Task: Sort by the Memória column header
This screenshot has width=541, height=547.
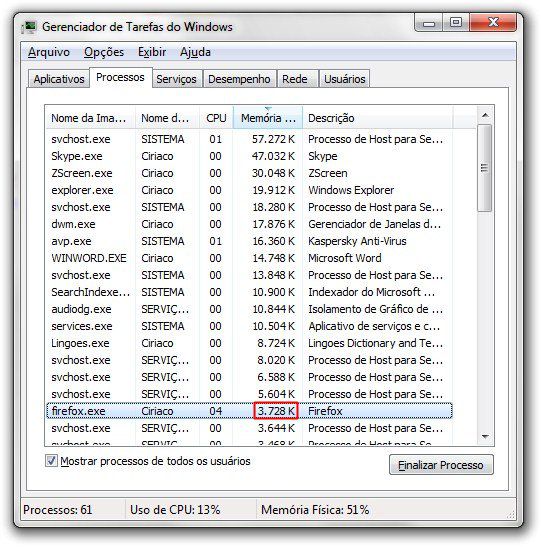Action: pos(268,118)
